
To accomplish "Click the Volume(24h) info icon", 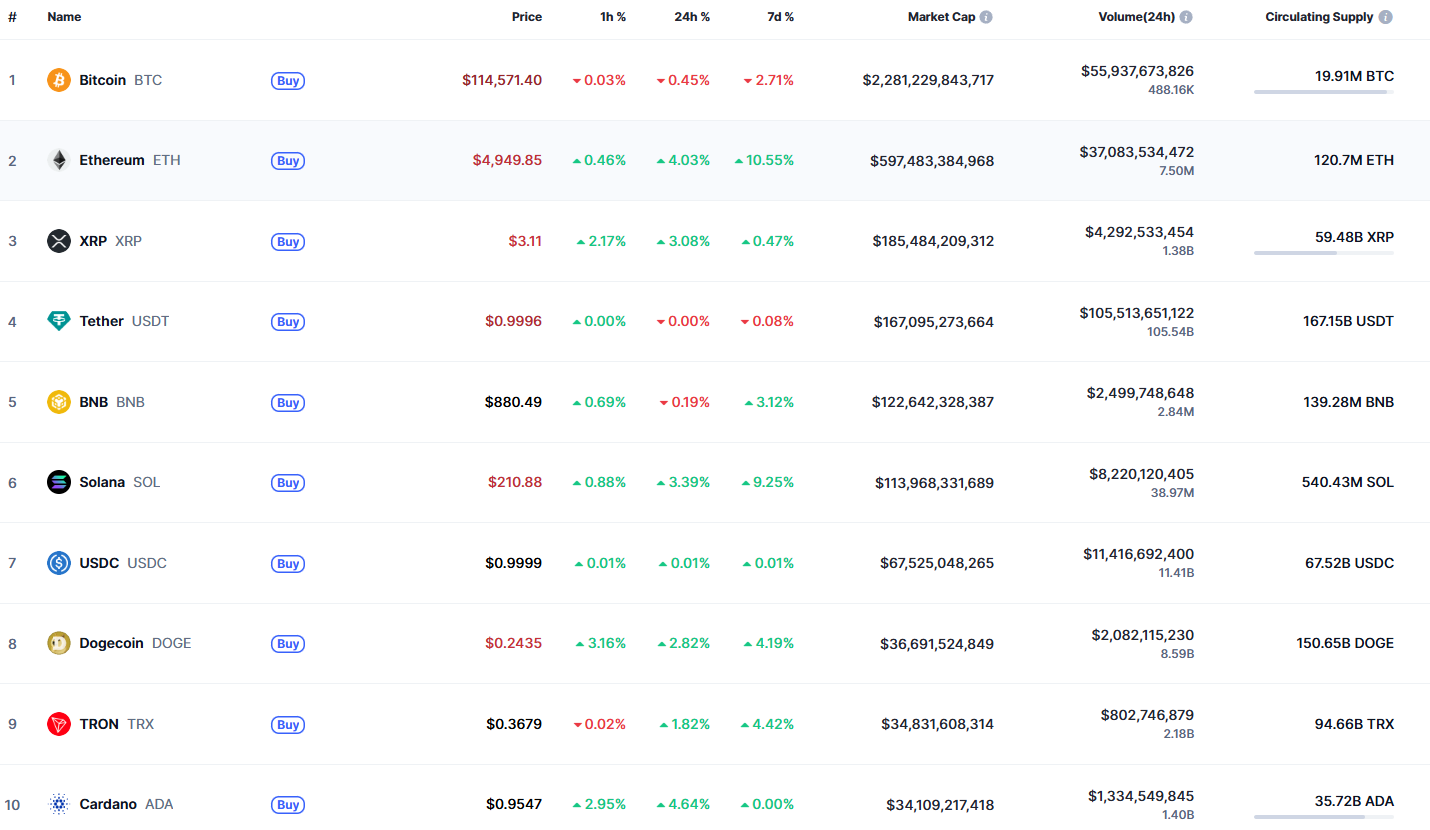I will coord(1186,17).
